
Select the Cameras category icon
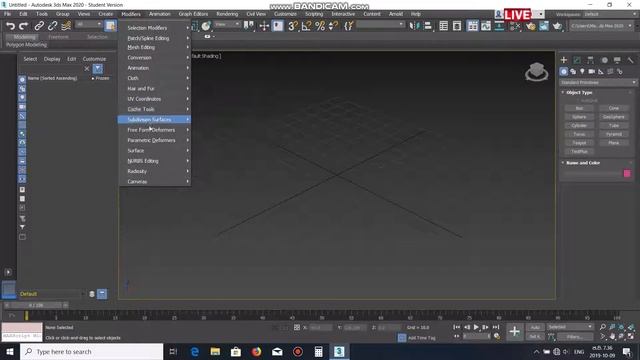591,71
